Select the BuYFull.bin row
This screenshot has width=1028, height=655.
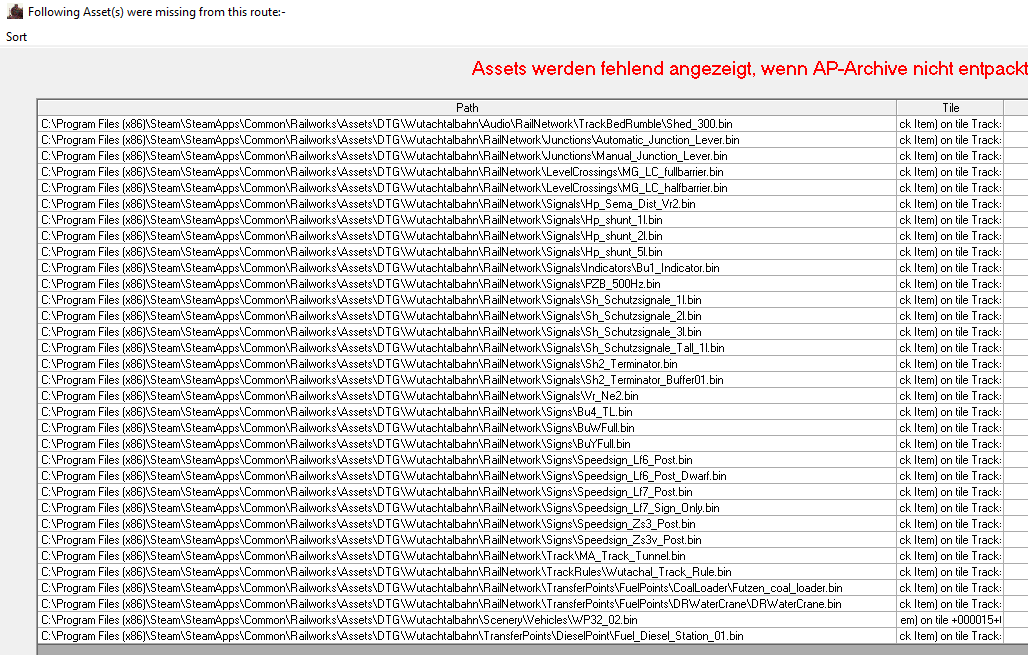coord(467,444)
